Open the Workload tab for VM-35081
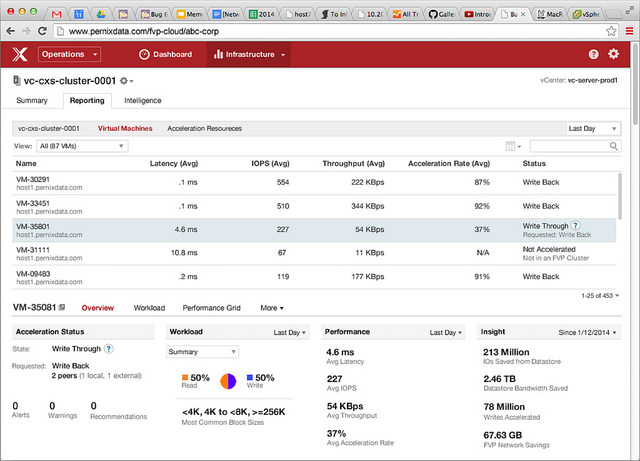Screen dimensions: 640x461 click(x=149, y=308)
